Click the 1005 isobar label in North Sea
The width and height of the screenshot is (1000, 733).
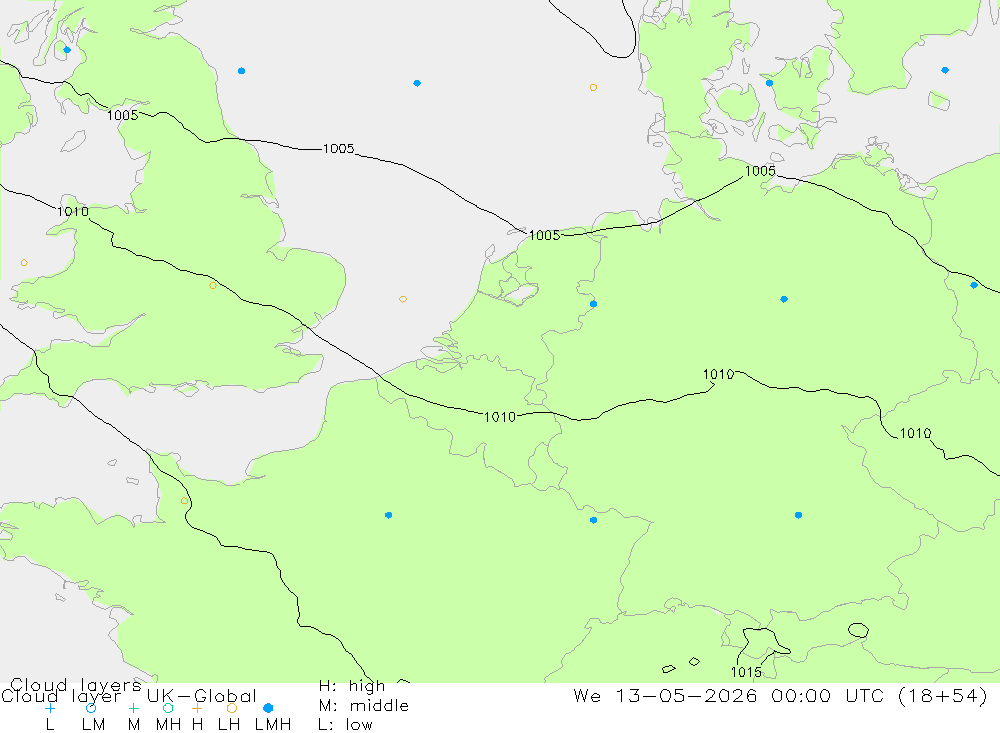pos(339,149)
